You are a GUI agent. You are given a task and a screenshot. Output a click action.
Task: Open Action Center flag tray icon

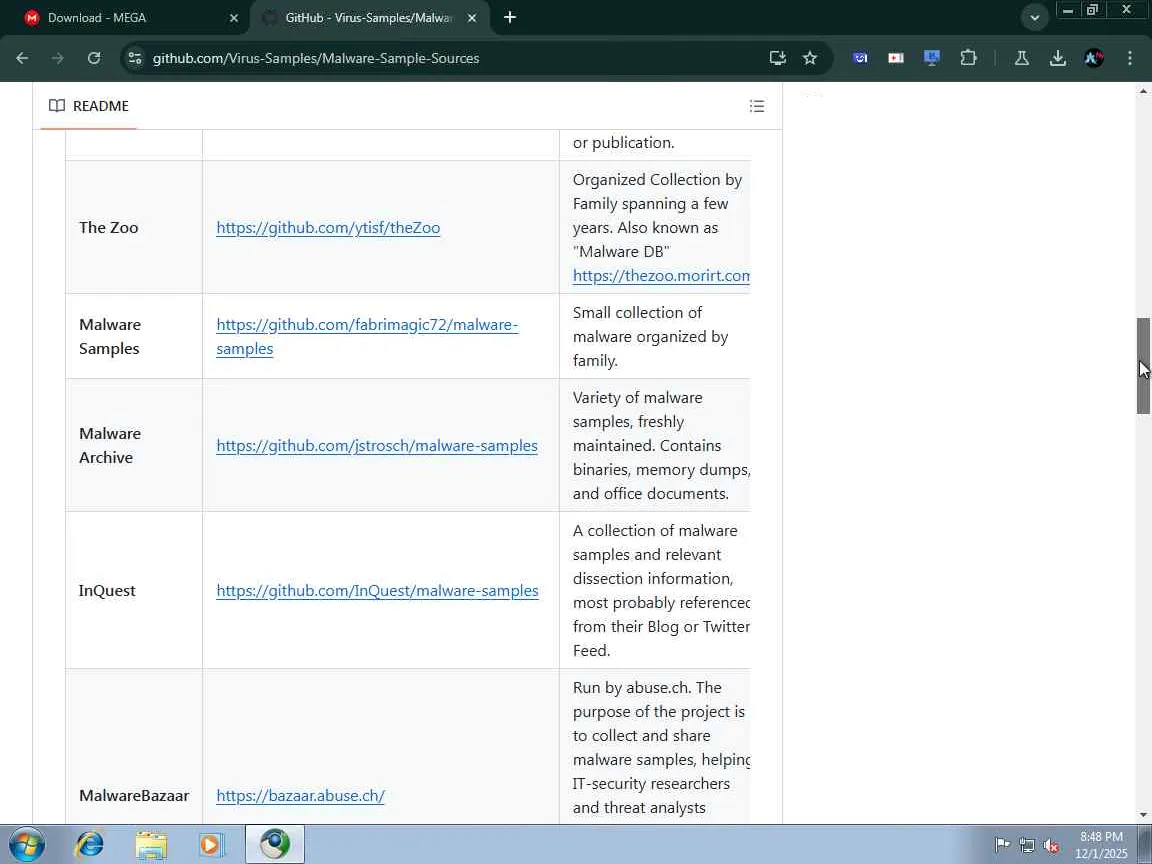tap(1002, 846)
